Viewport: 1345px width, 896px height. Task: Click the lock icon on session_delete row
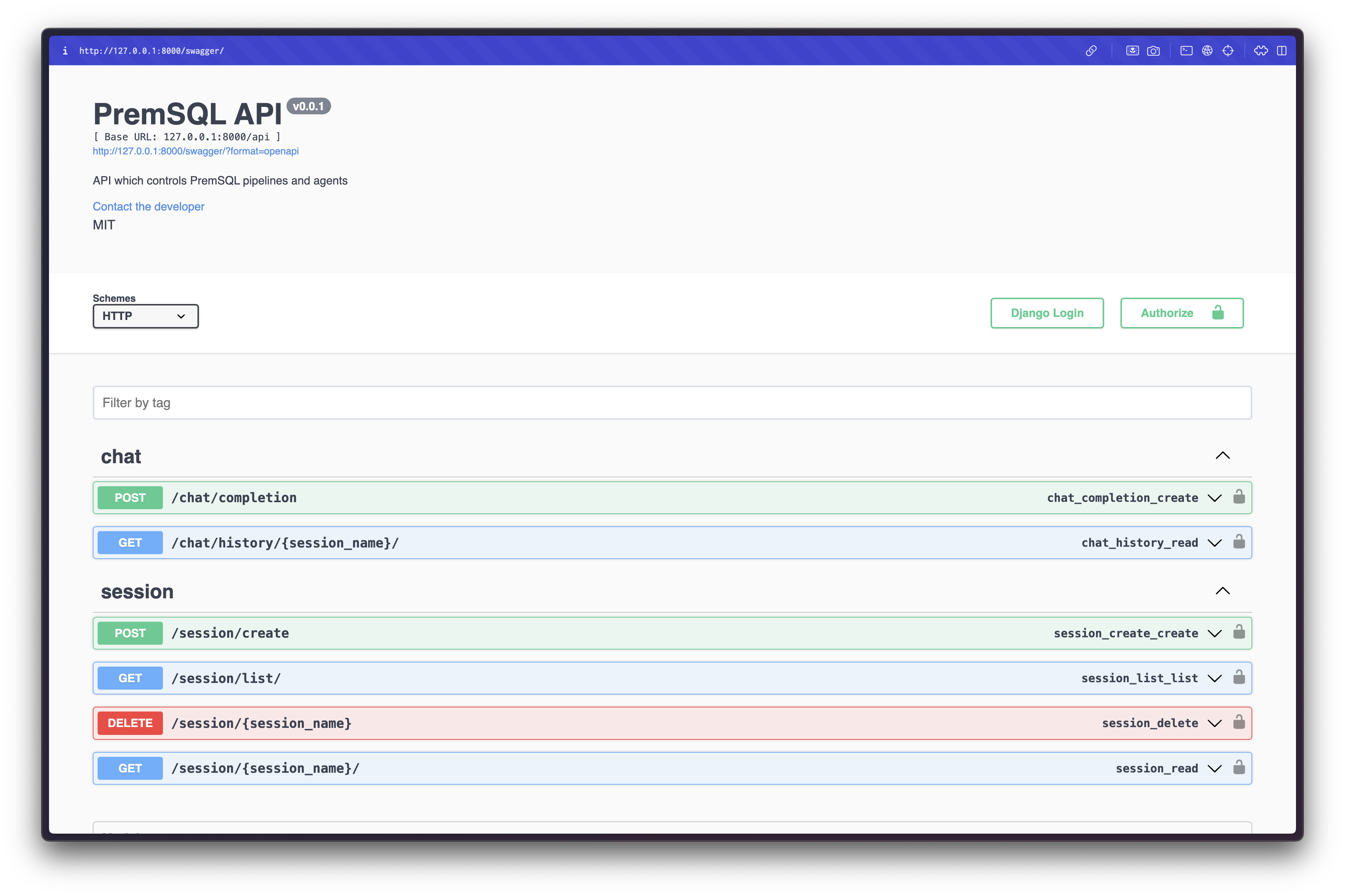coord(1239,722)
